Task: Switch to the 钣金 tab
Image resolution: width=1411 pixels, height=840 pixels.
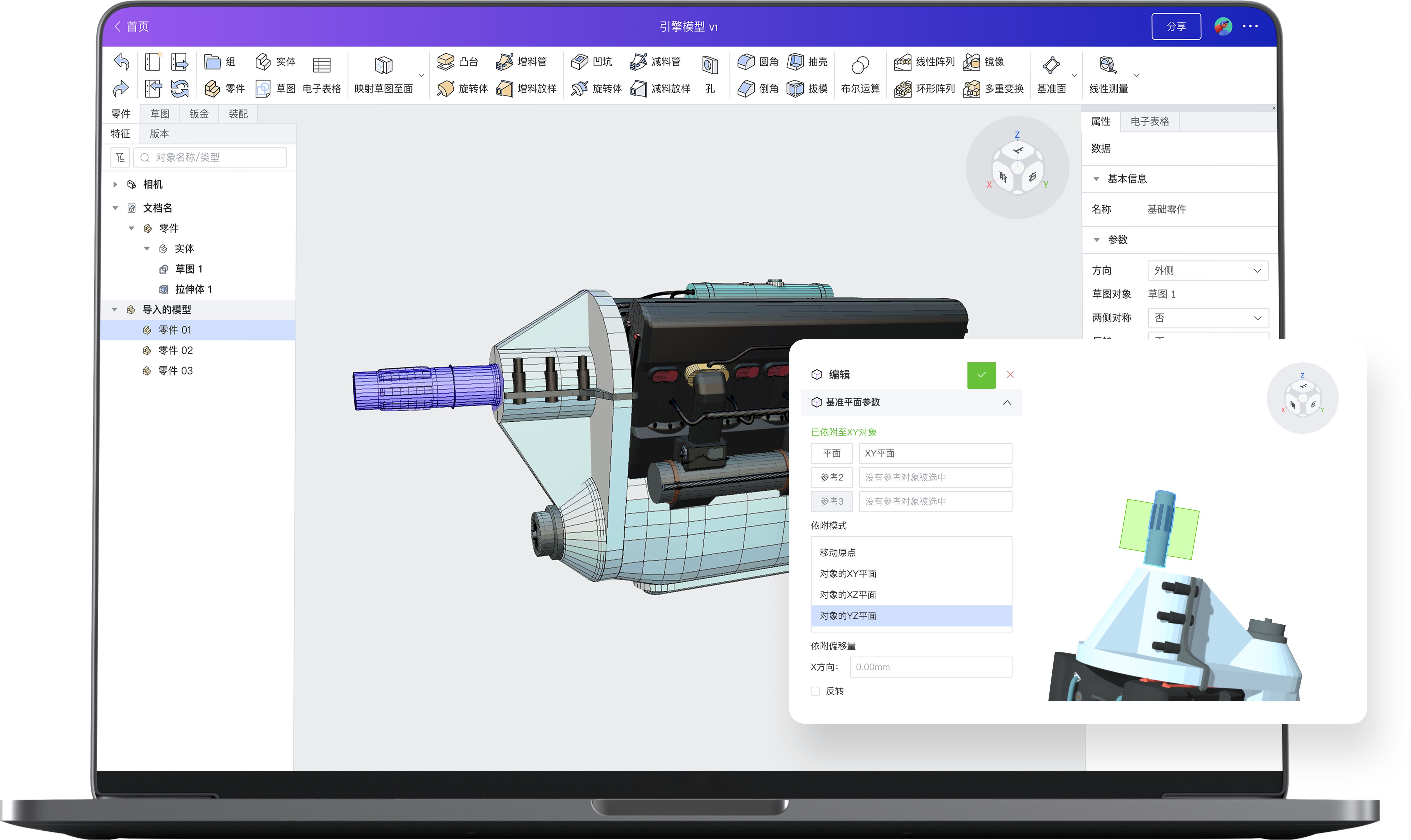Action: (199, 114)
